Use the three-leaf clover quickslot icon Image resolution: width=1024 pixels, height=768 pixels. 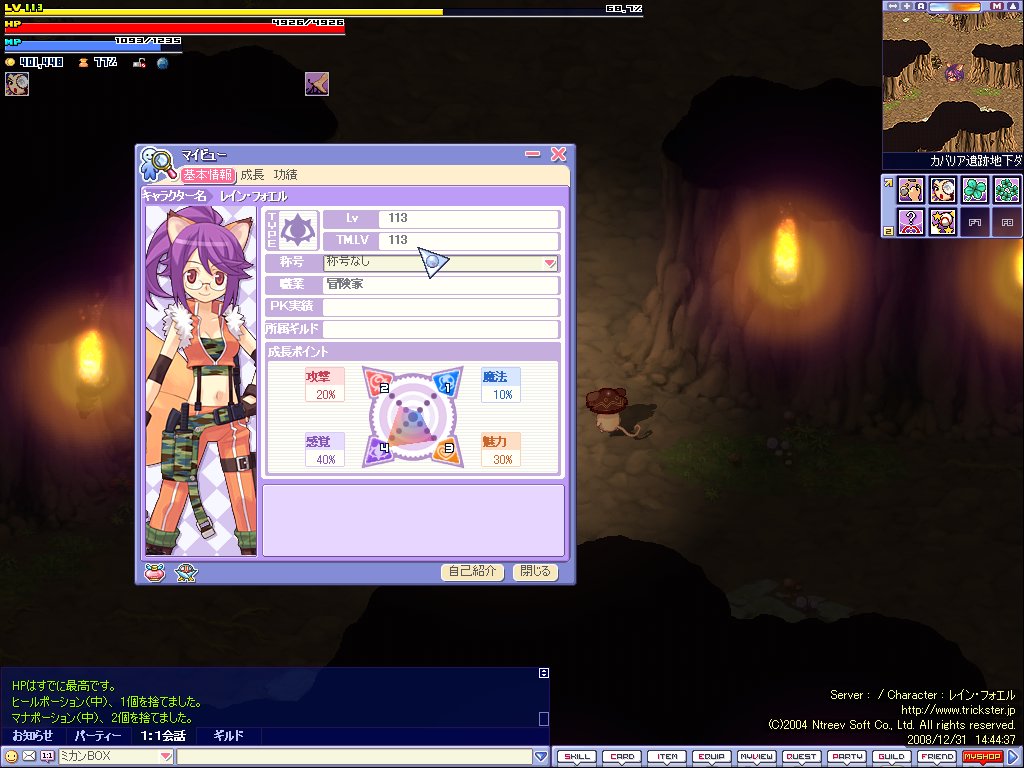pos(974,190)
